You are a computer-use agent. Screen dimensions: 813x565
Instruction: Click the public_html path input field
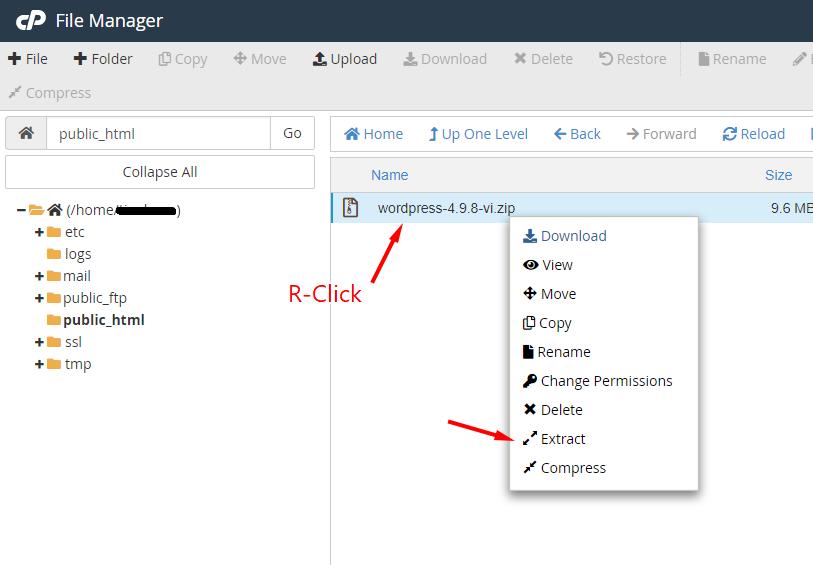coord(158,133)
